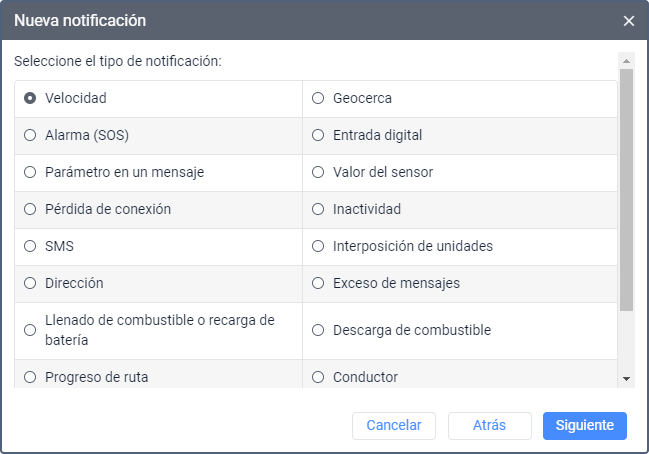Pick Descarga de combustible notification

318,330
